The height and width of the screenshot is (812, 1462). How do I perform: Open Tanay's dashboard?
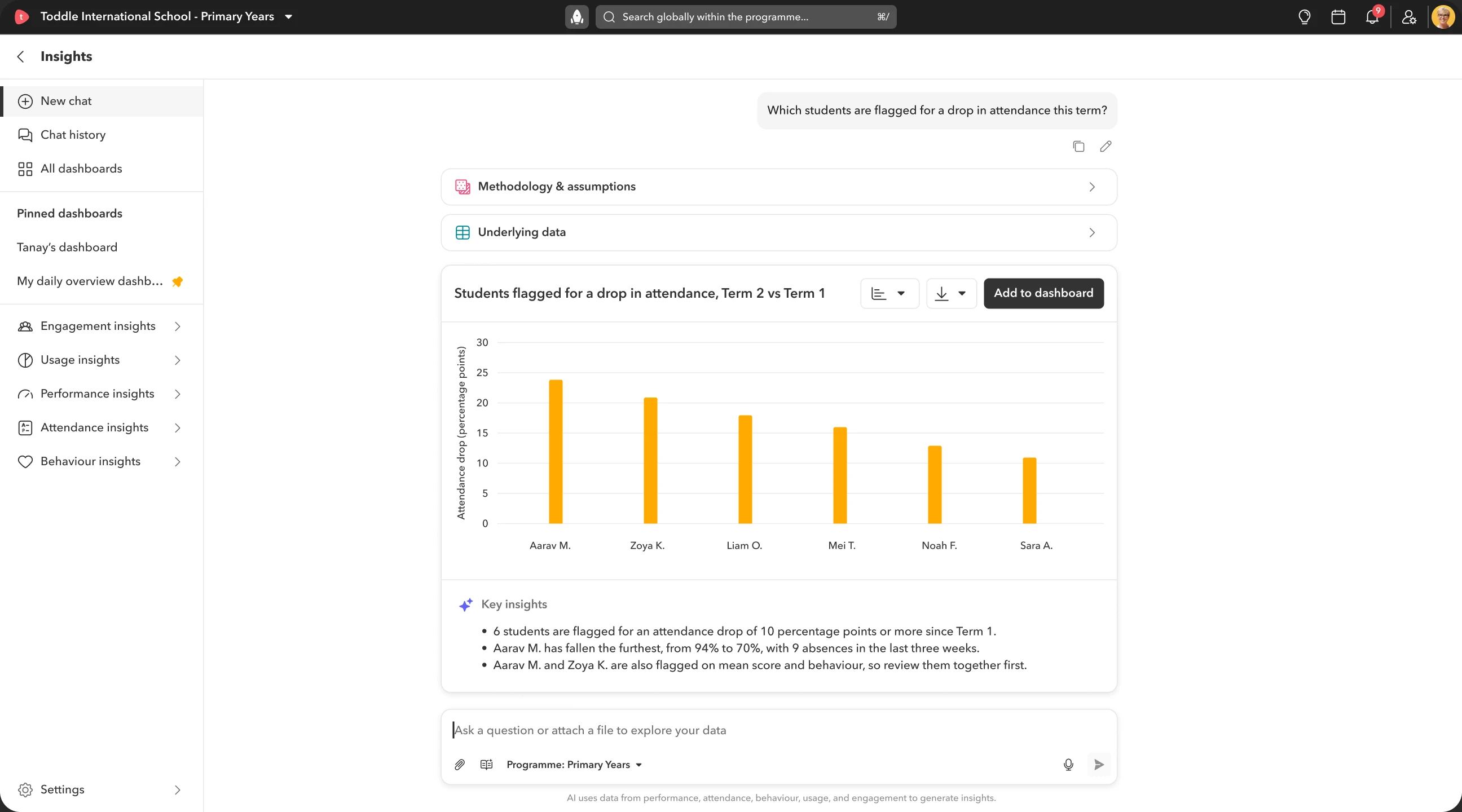point(67,248)
